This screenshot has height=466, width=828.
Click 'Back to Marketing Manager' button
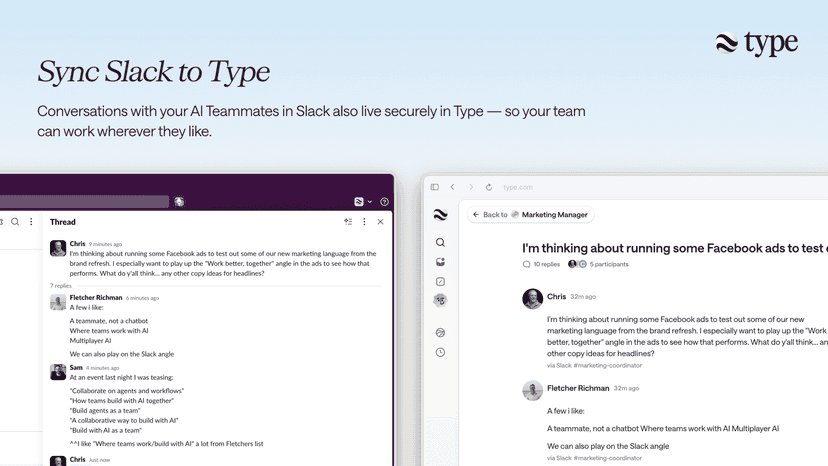pyautogui.click(x=530, y=215)
